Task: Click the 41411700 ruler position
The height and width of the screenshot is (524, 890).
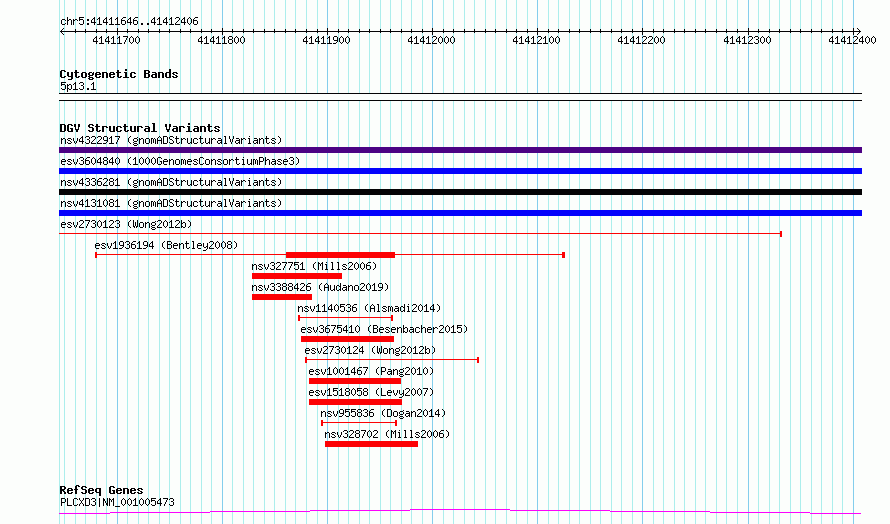Action: tap(116, 40)
